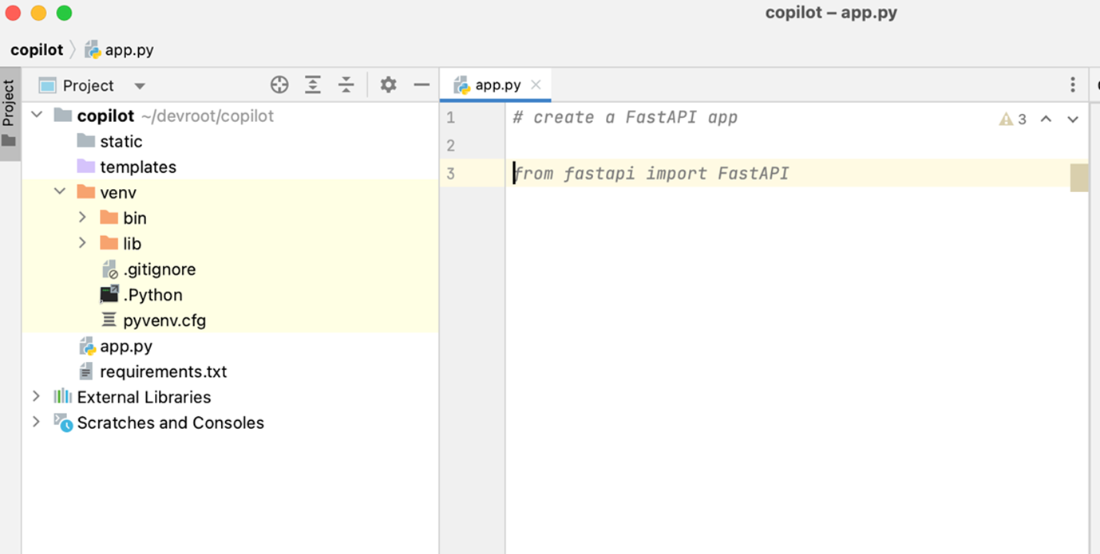Click the Collapse All icon in Project panel
Viewport: 1100px width, 554px height.
coord(347,85)
